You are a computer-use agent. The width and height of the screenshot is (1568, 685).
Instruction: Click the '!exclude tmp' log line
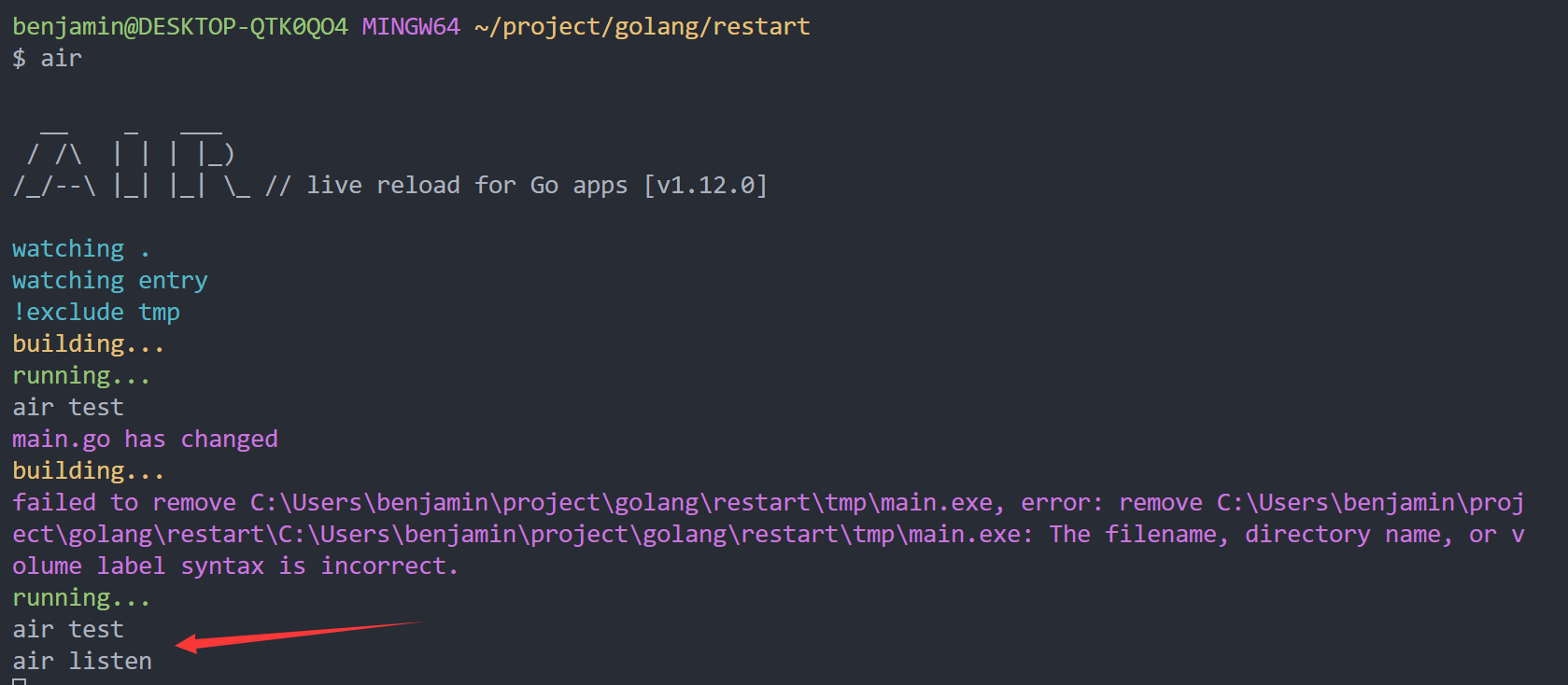[x=96, y=312]
